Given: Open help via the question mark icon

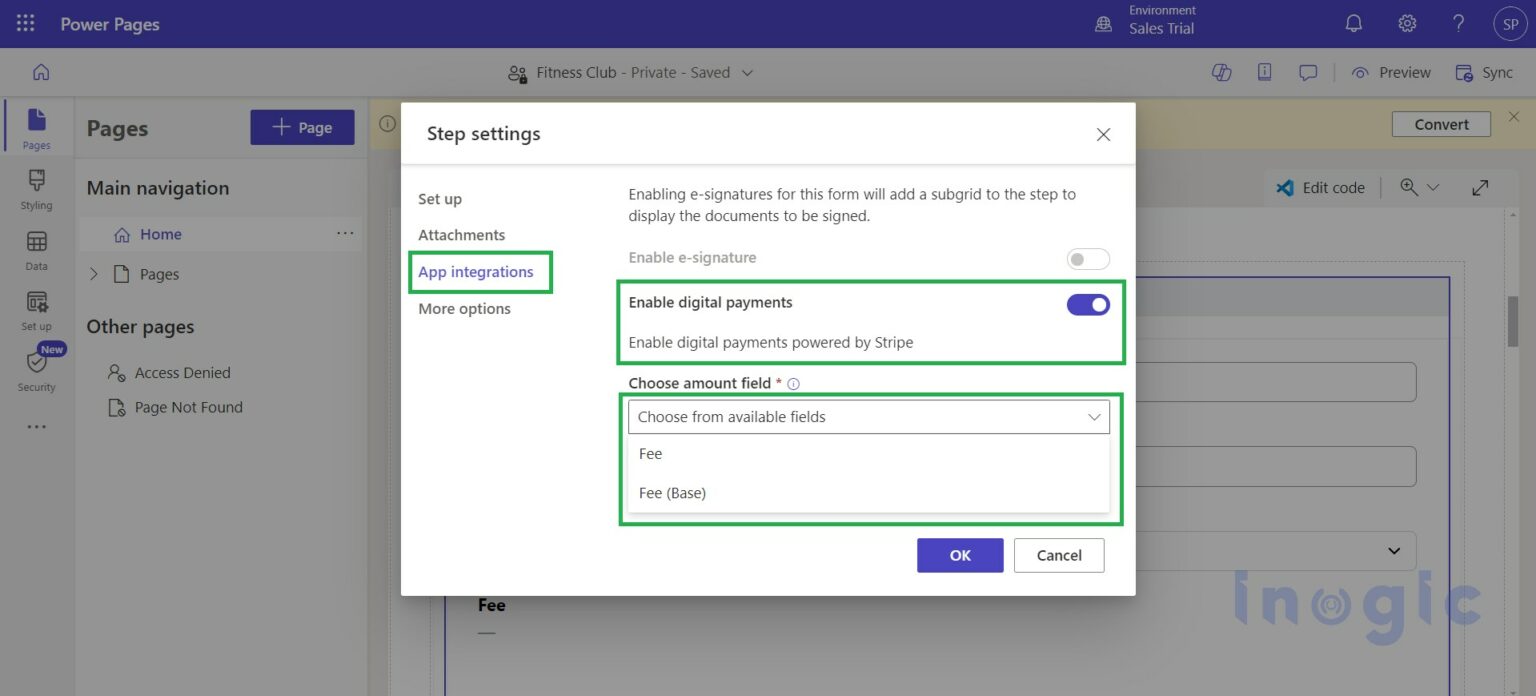Looking at the screenshot, I should [x=1457, y=22].
